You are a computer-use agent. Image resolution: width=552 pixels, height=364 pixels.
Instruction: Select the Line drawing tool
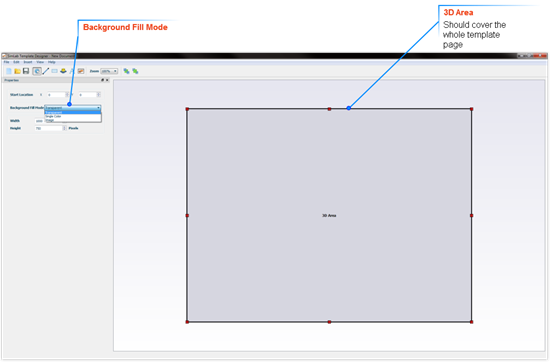[46, 71]
